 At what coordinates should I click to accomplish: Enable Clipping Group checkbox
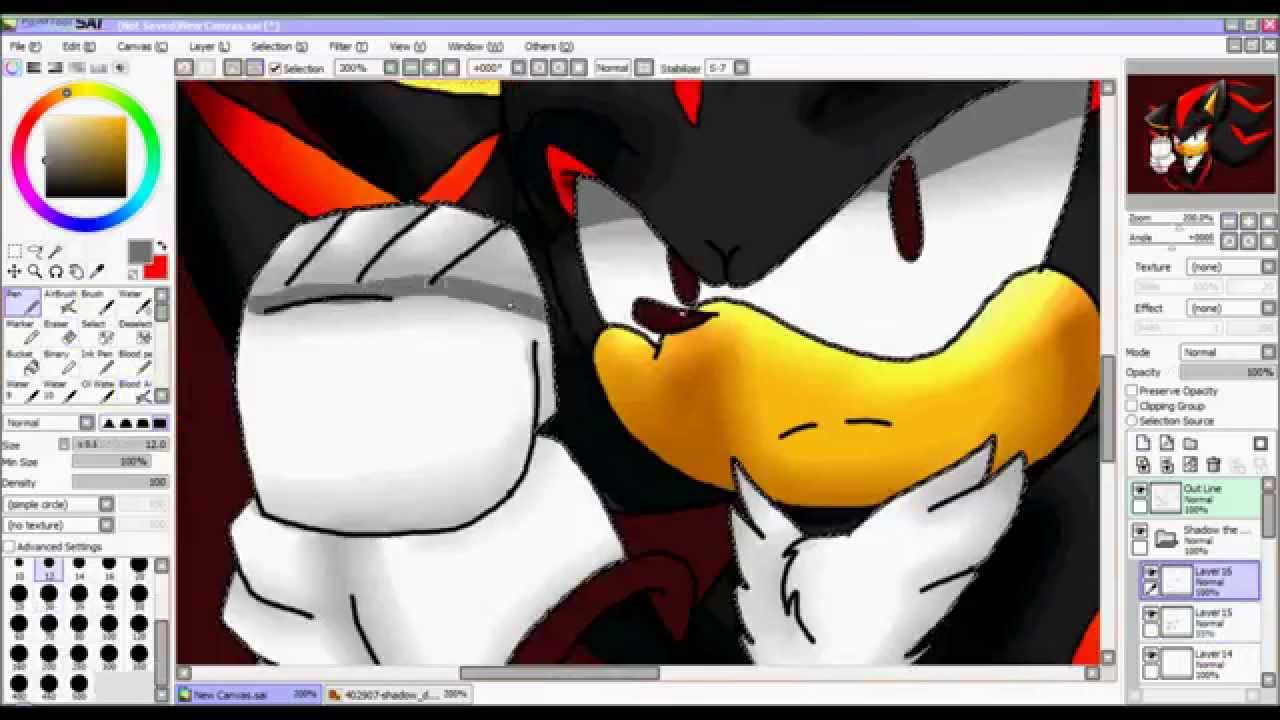click(1132, 406)
